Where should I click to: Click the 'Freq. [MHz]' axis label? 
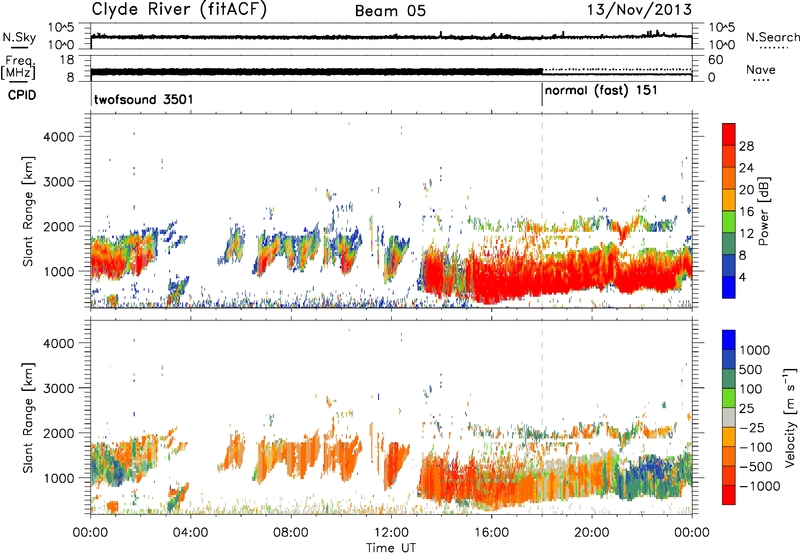coord(18,68)
